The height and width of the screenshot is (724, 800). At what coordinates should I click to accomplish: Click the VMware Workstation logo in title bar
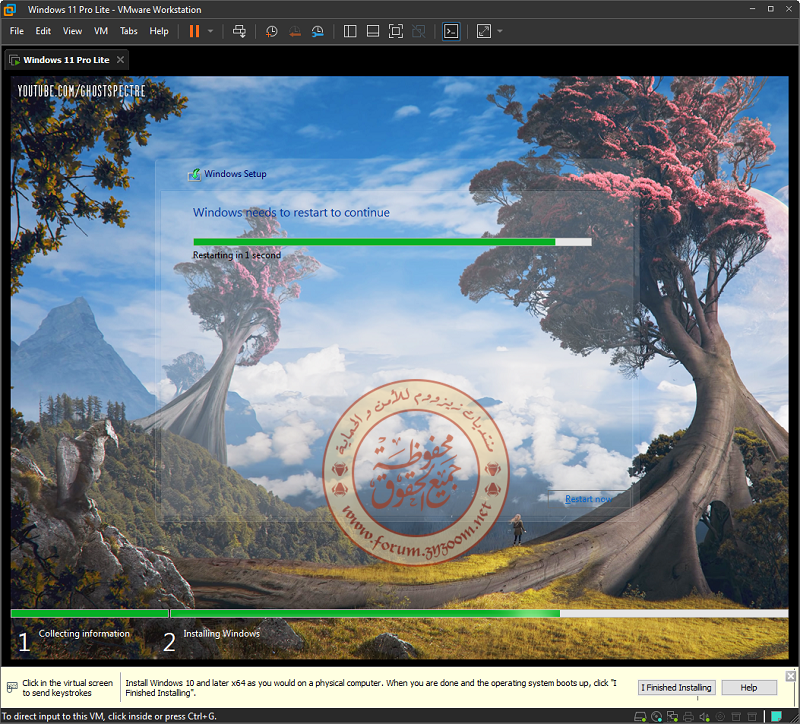point(9,9)
